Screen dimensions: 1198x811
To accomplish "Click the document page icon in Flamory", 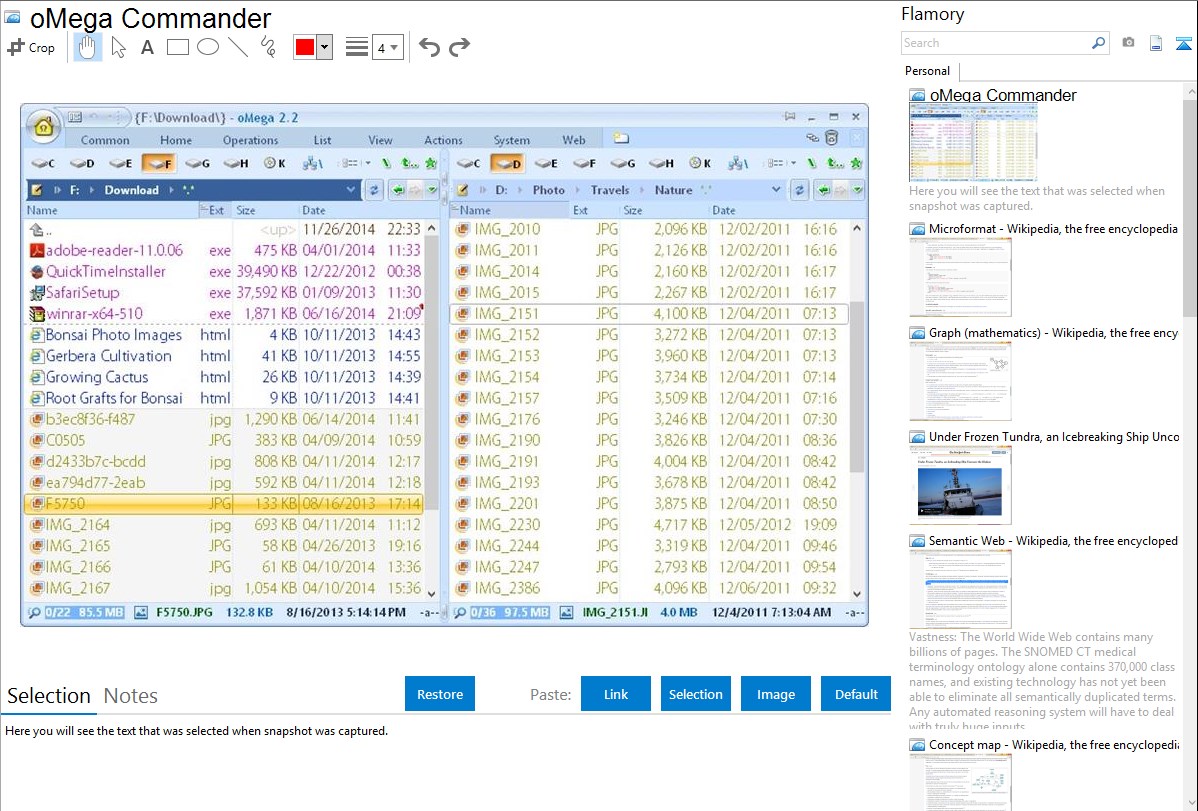I will pos(1156,43).
